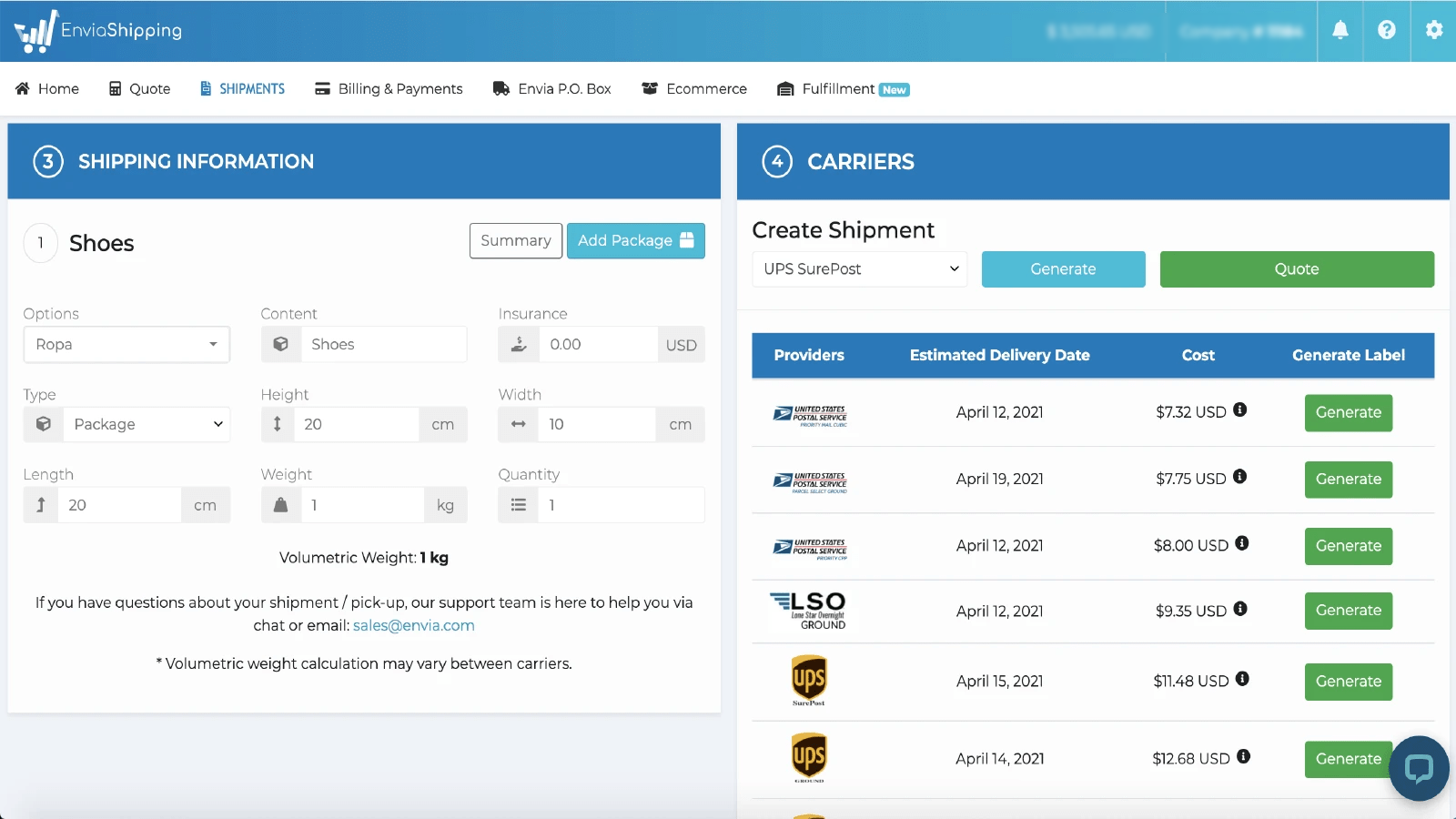Open the help question mark icon

(x=1387, y=30)
